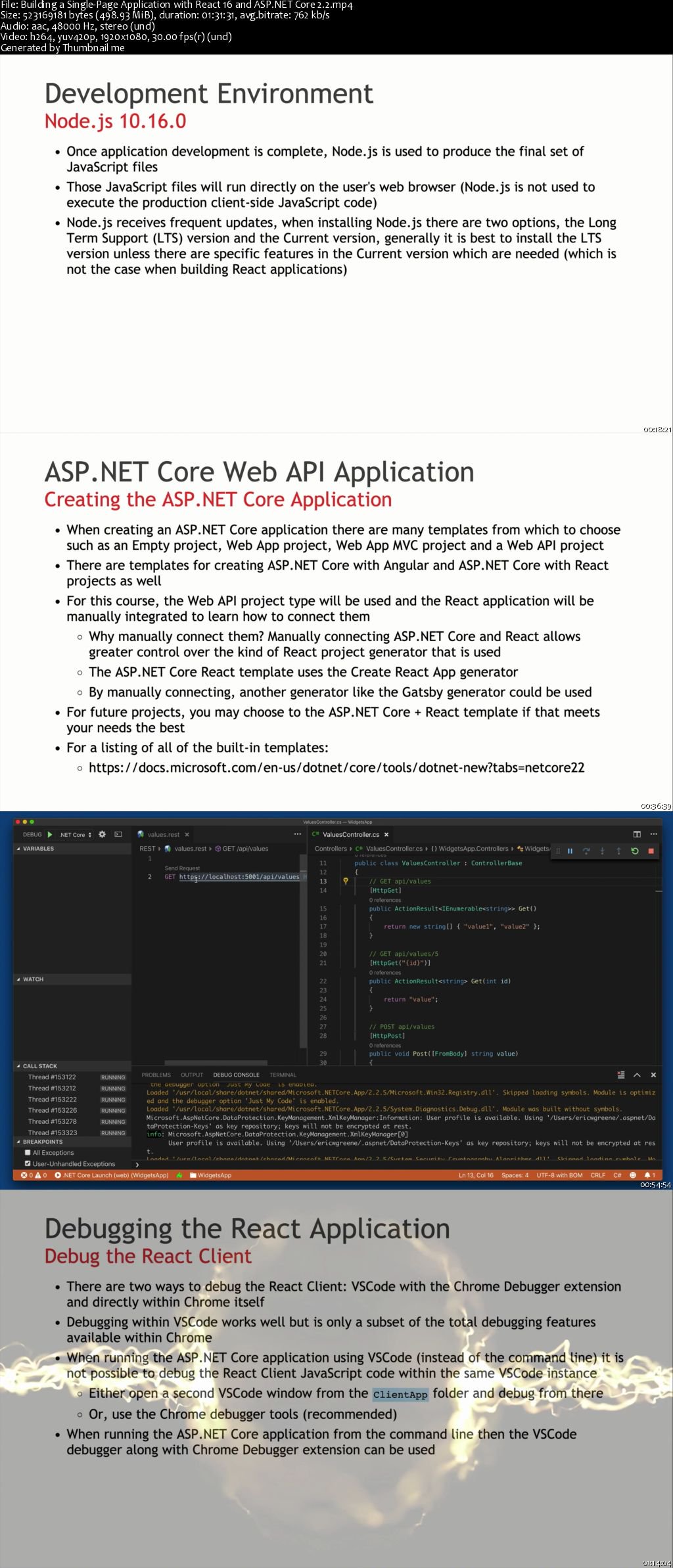673x1568 pixels.
Task: Close the ValuesController.cs tab
Action: click(x=386, y=834)
